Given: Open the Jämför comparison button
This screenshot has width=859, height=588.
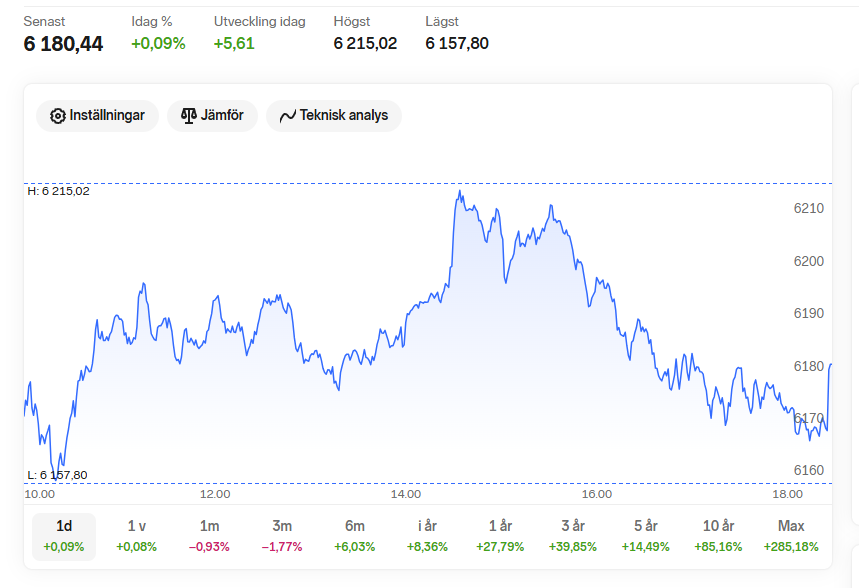Looking at the screenshot, I should pyautogui.click(x=213, y=116).
